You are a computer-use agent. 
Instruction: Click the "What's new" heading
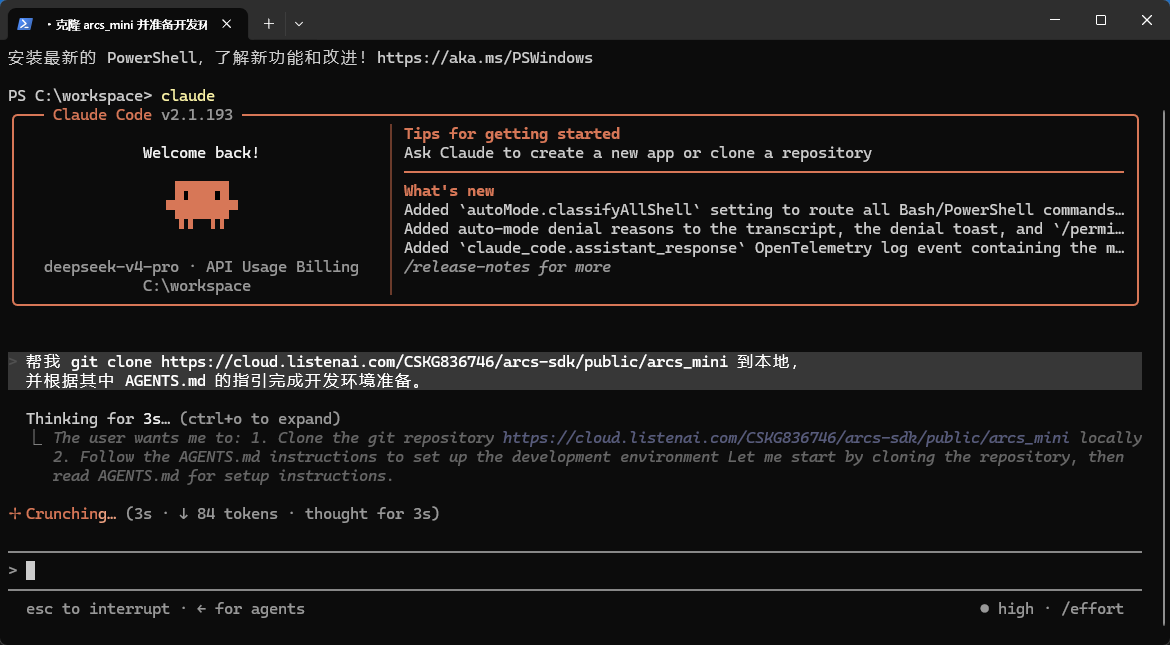[449, 190]
